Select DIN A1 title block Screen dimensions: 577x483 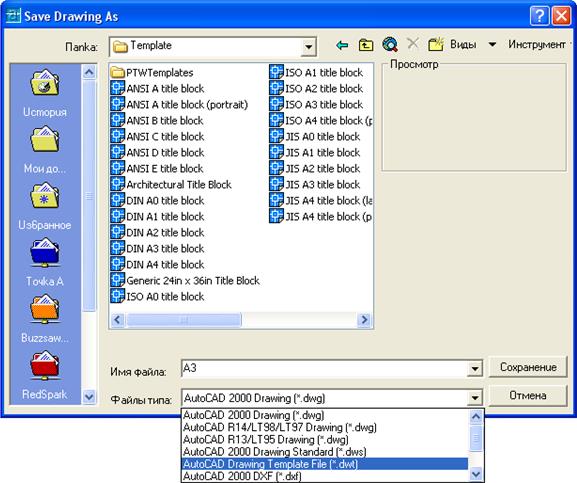pos(157,216)
